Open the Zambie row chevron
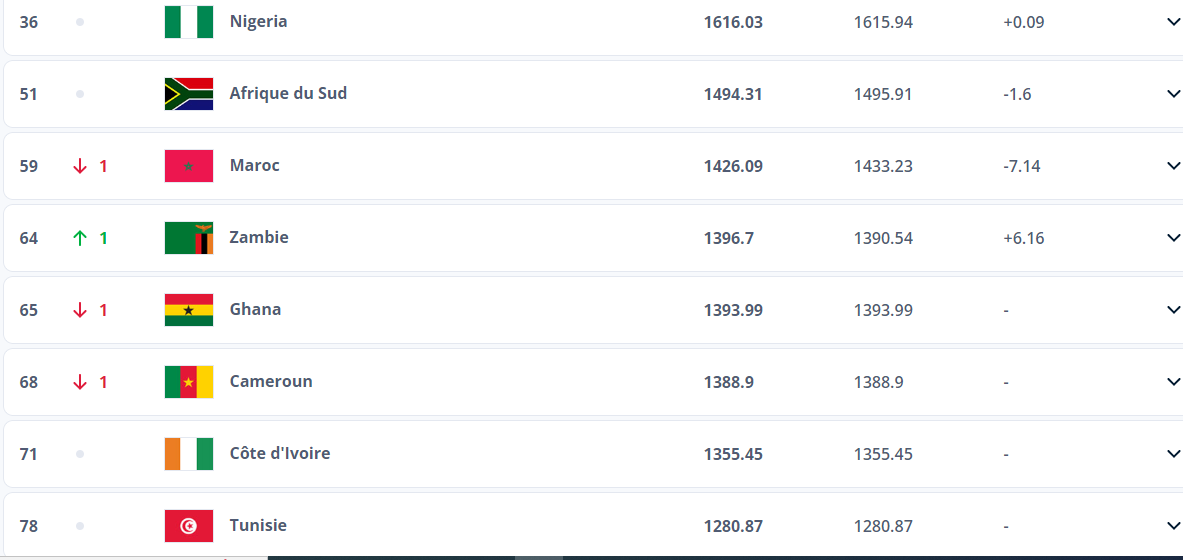The image size is (1183, 560). pos(1173,238)
